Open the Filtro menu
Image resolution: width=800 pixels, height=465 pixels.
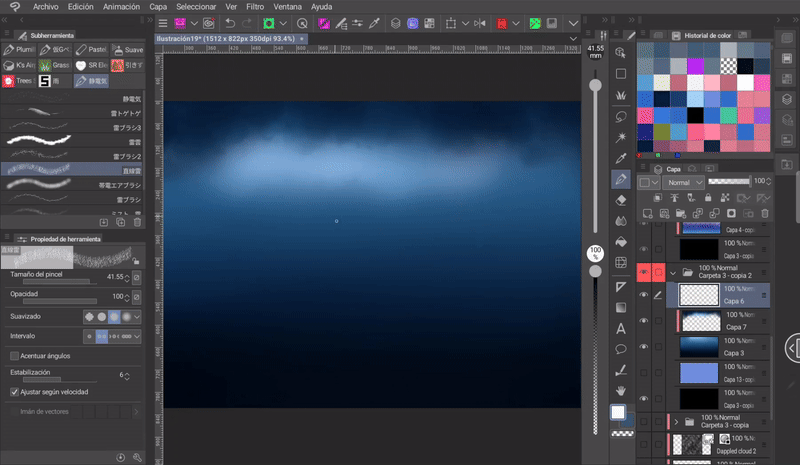click(255, 7)
